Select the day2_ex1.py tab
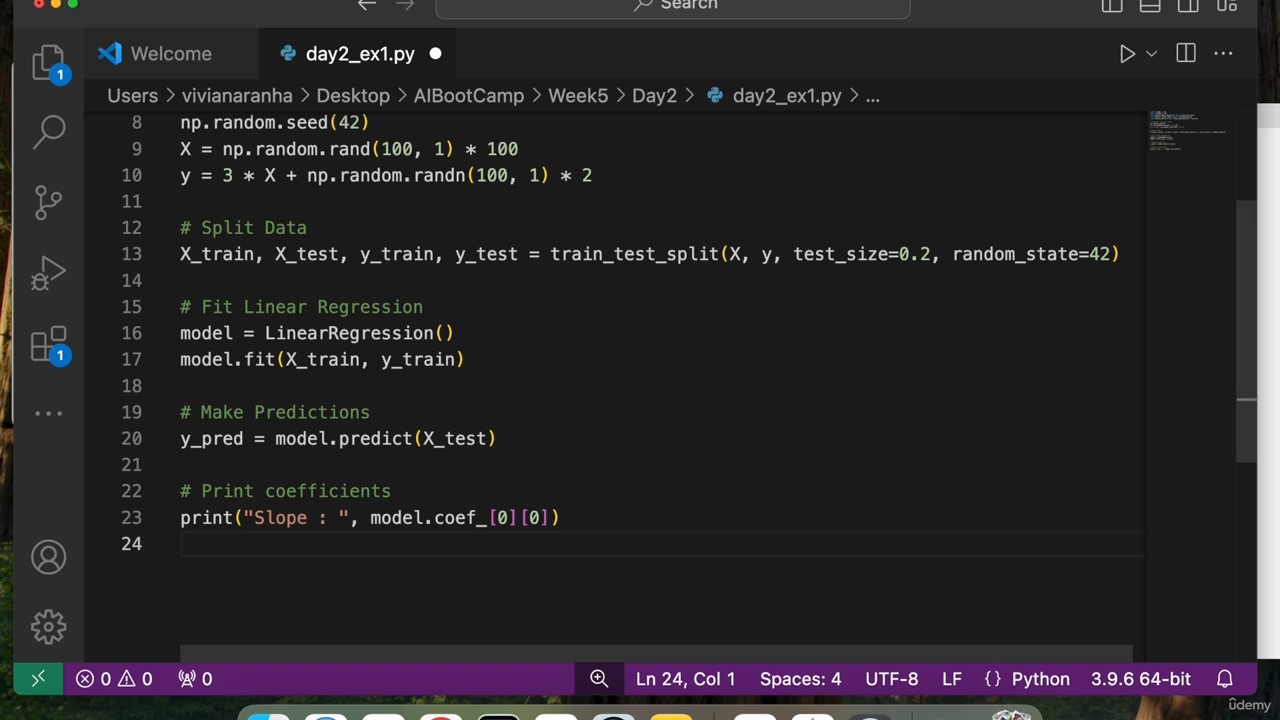The width and height of the screenshot is (1280, 720). (359, 54)
